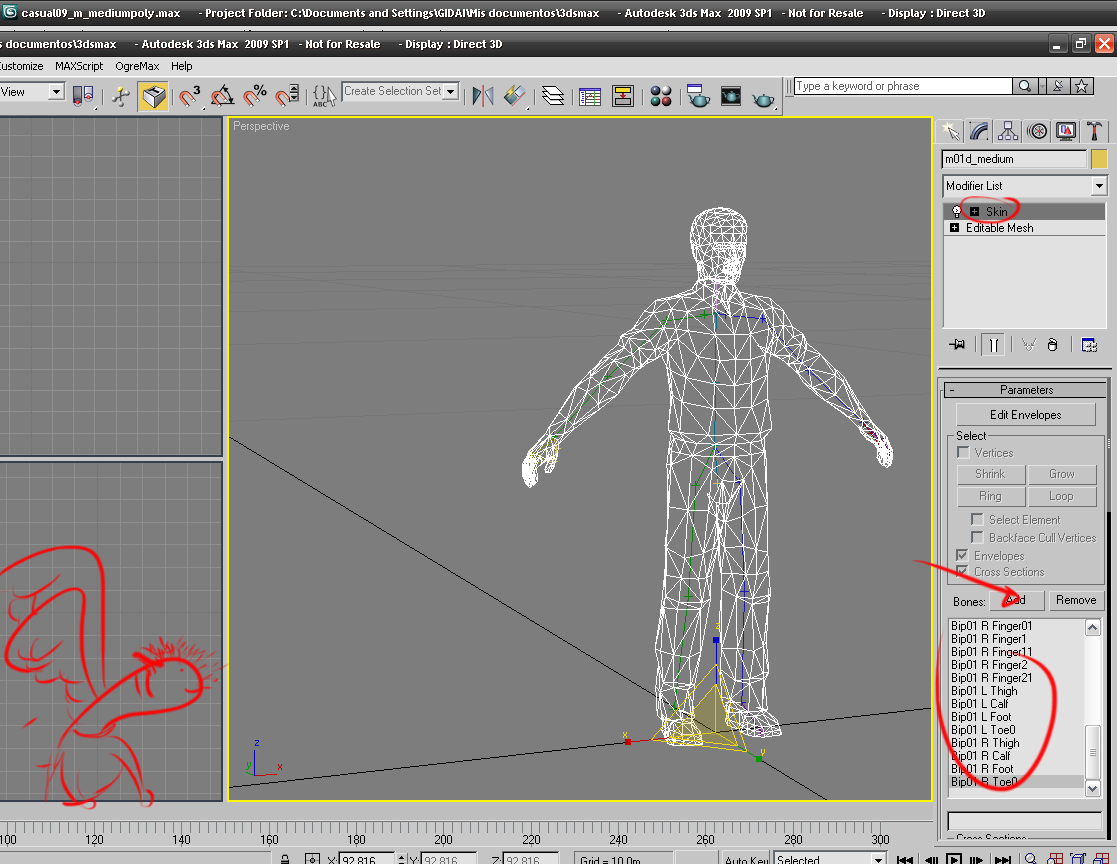
Task: Open the Material Editor icon
Action: (x=661, y=96)
